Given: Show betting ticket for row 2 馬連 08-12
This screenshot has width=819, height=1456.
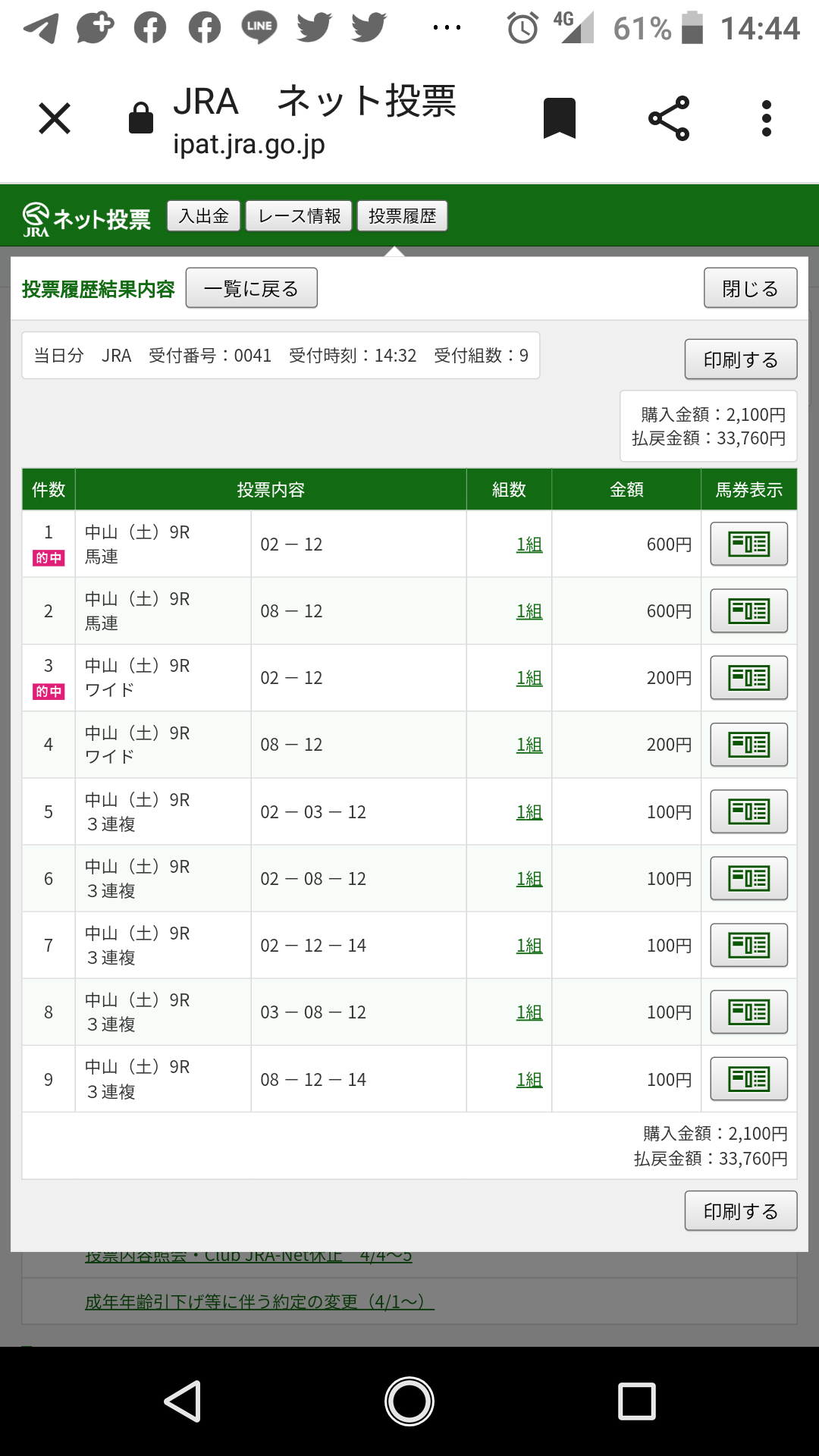Looking at the screenshot, I should [x=748, y=610].
